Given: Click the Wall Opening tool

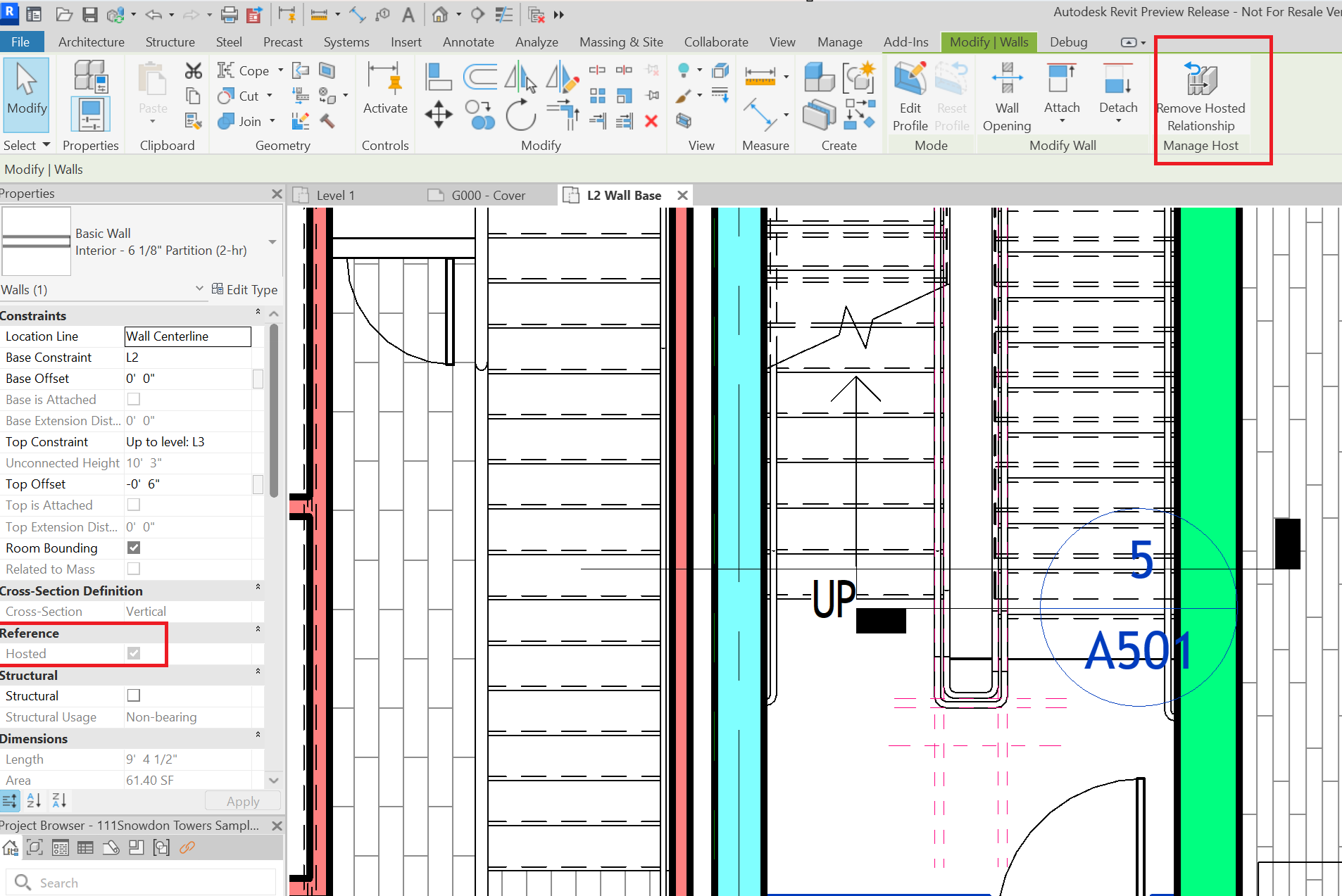Looking at the screenshot, I should [x=1007, y=96].
